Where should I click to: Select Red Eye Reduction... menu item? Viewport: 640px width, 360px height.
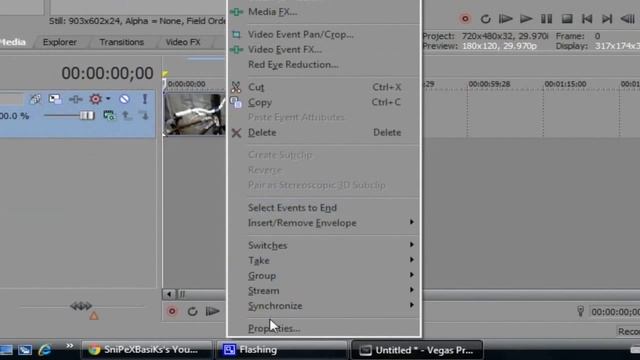(x=293, y=64)
